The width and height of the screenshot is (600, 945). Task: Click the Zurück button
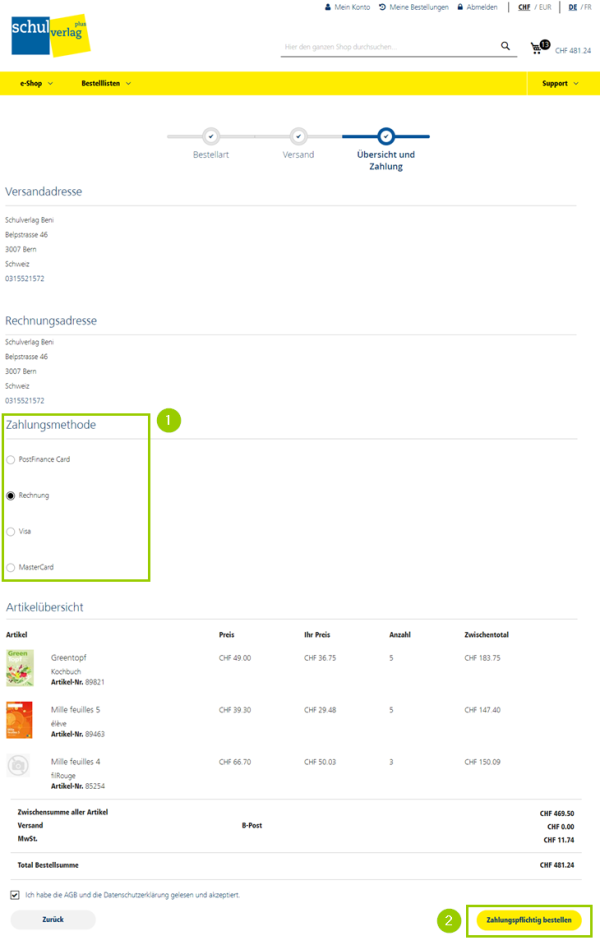point(53,920)
